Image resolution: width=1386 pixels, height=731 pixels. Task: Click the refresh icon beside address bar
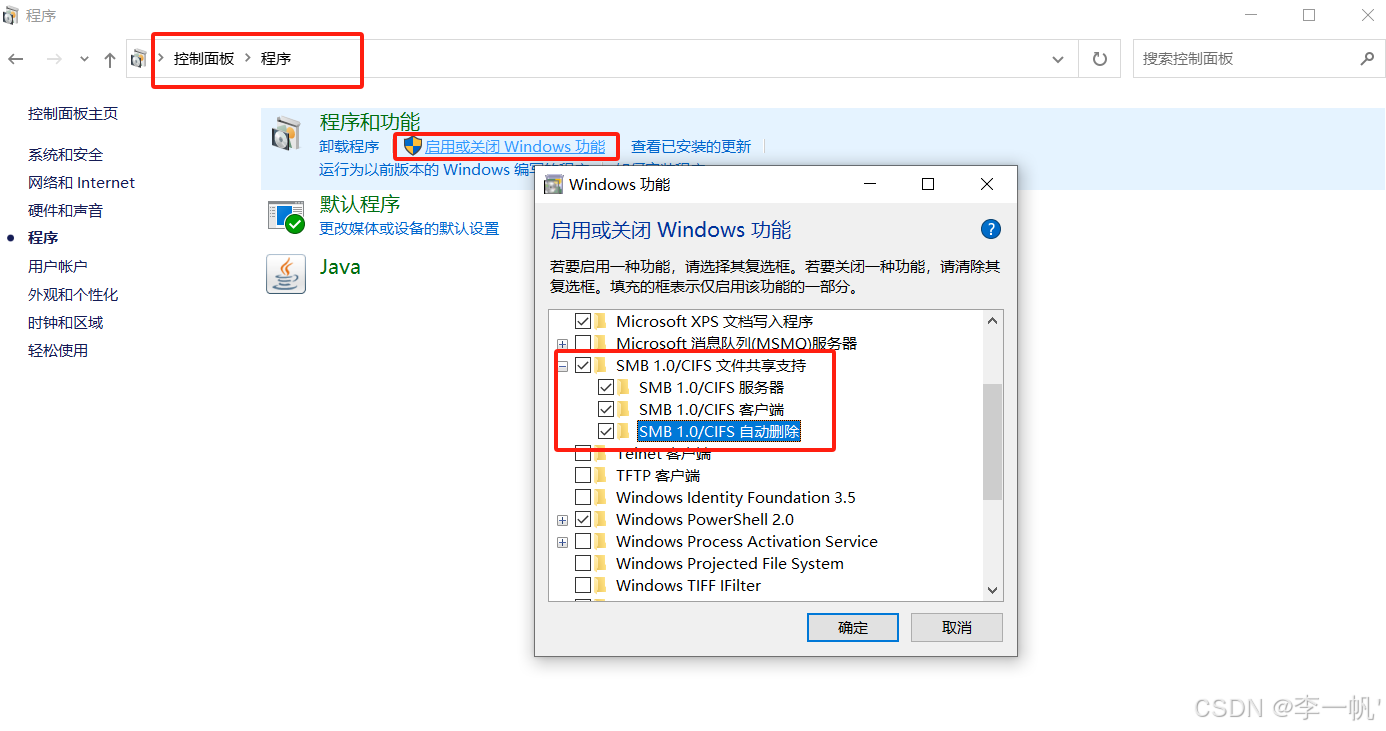tap(1100, 59)
